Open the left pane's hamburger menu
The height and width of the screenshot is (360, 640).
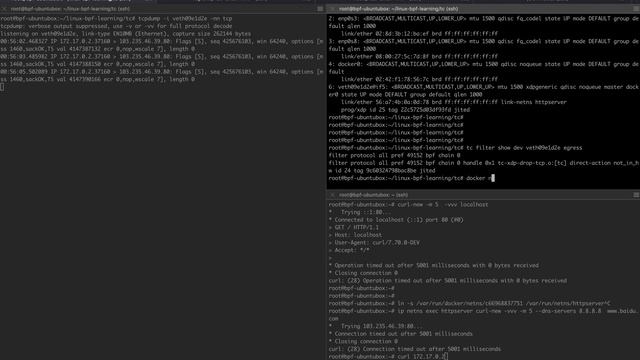[320, 9]
